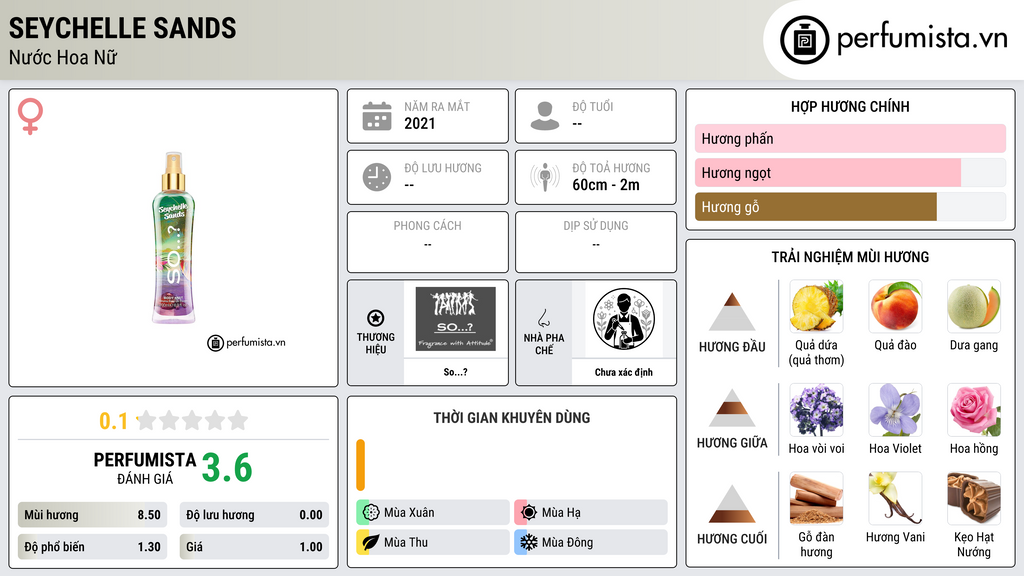Click the Độ phổ biến 1.30 score box
1024x576 pixels.
click(92, 547)
